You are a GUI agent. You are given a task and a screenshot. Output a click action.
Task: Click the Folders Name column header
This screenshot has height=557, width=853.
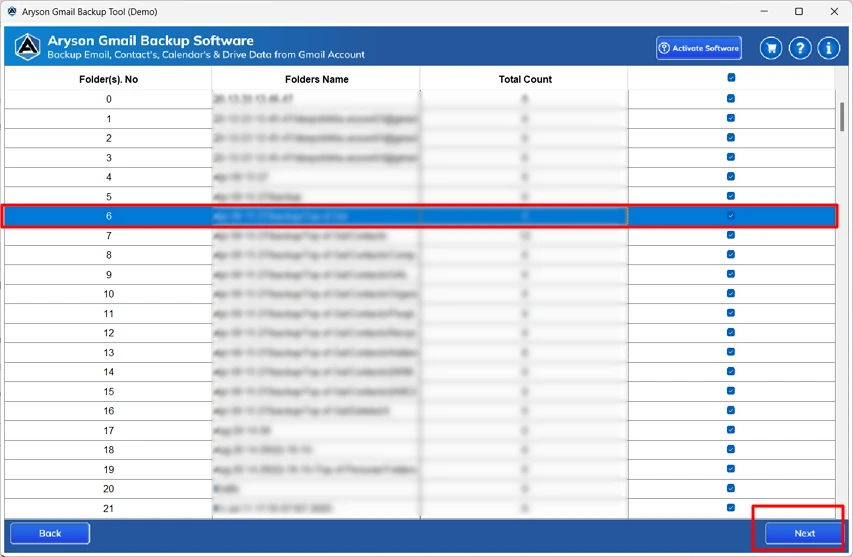click(317, 79)
